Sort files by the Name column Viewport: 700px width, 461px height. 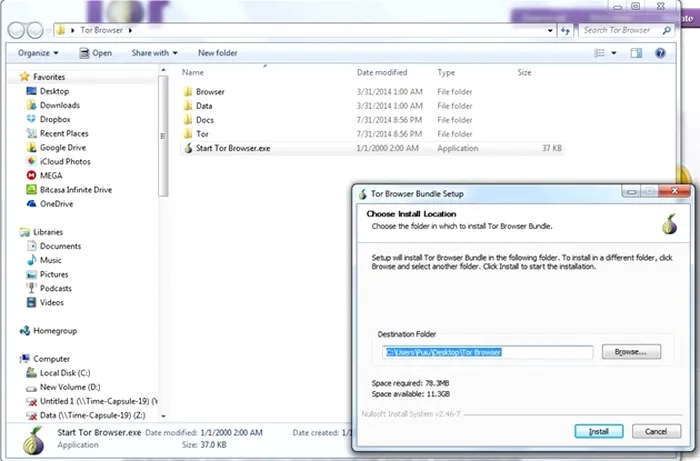[192, 72]
